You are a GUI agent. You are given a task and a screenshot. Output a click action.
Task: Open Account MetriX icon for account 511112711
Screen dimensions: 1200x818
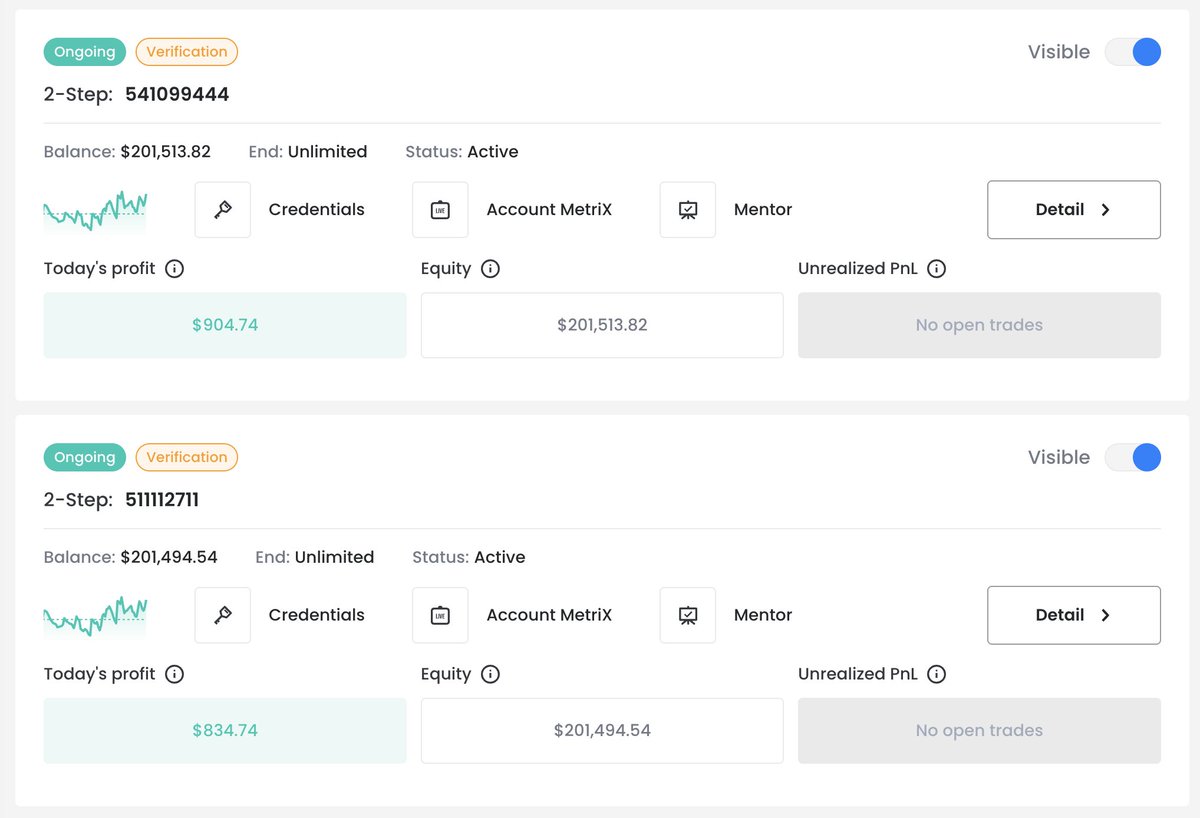pyautogui.click(x=440, y=615)
